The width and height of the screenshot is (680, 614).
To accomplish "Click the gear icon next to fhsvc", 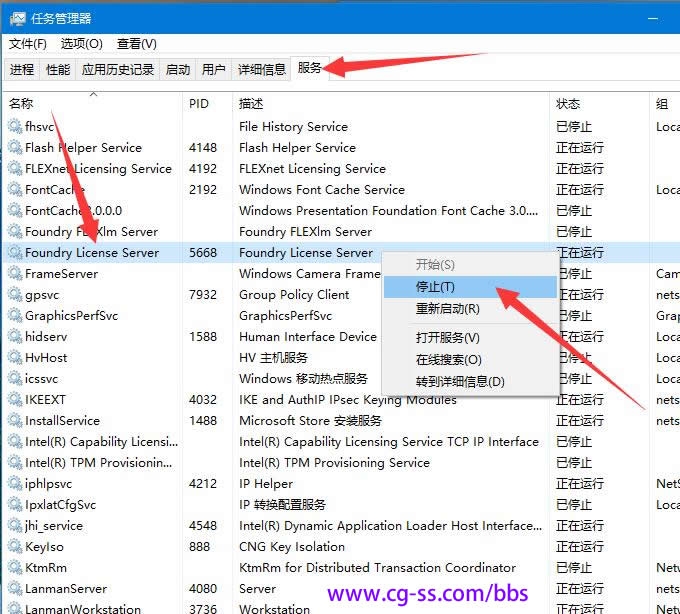I will [x=14, y=127].
